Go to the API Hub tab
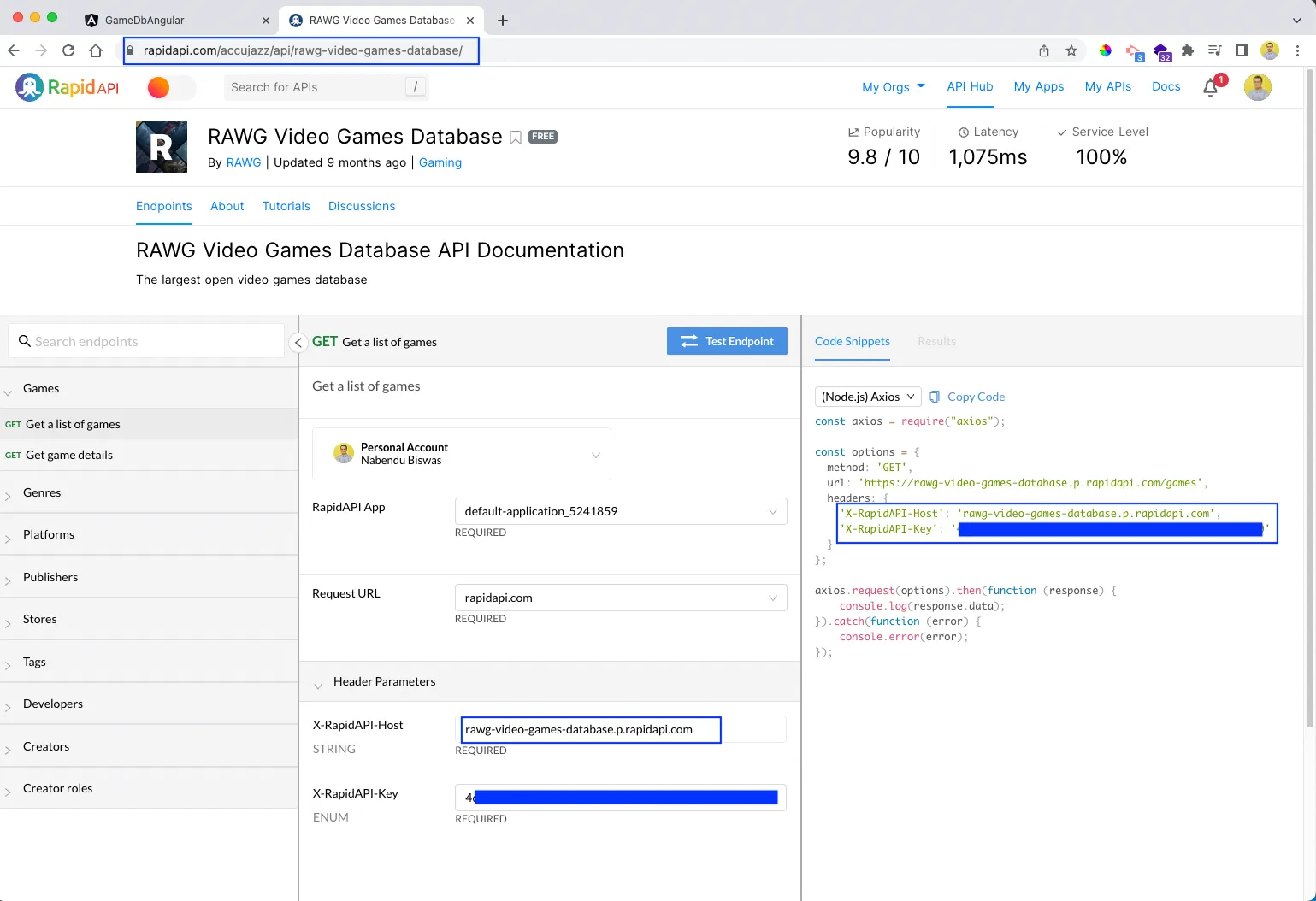Image resolution: width=1316 pixels, height=901 pixels. pos(970,87)
